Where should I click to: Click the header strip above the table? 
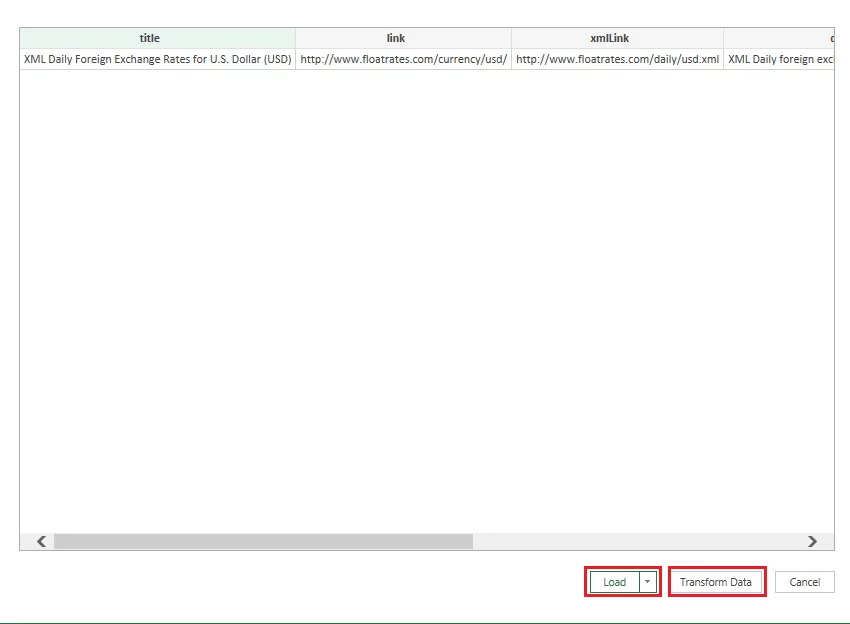click(425, 12)
